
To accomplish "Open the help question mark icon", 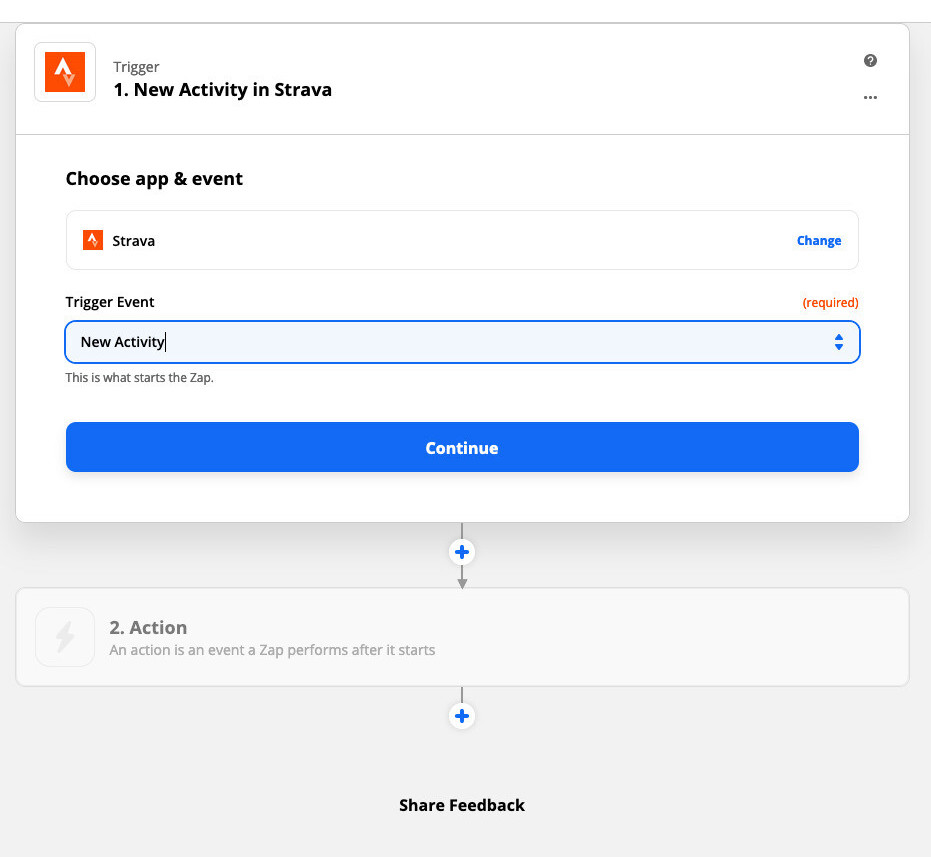I will click(870, 61).
